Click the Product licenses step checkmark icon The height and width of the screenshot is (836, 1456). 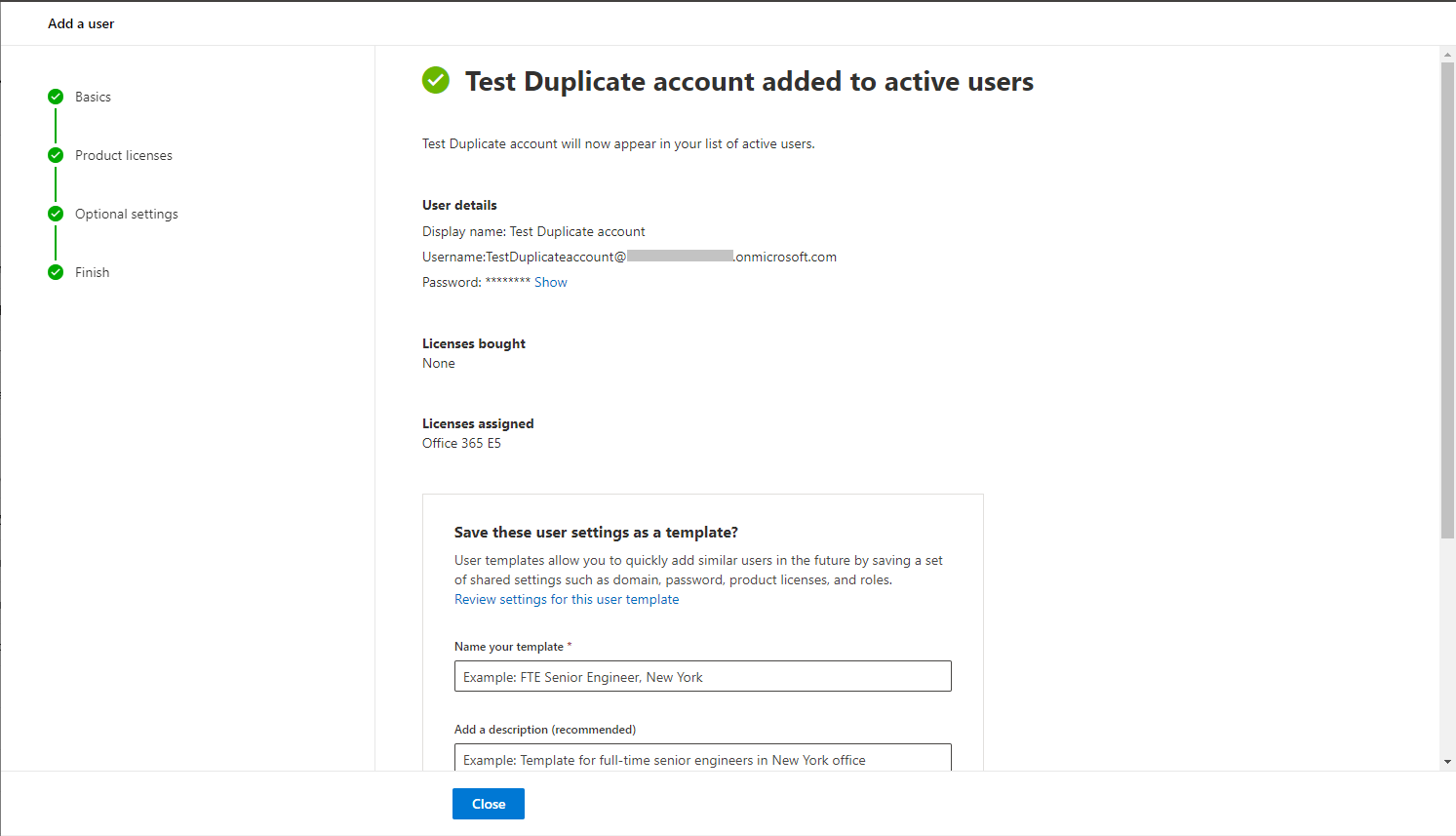(x=56, y=155)
